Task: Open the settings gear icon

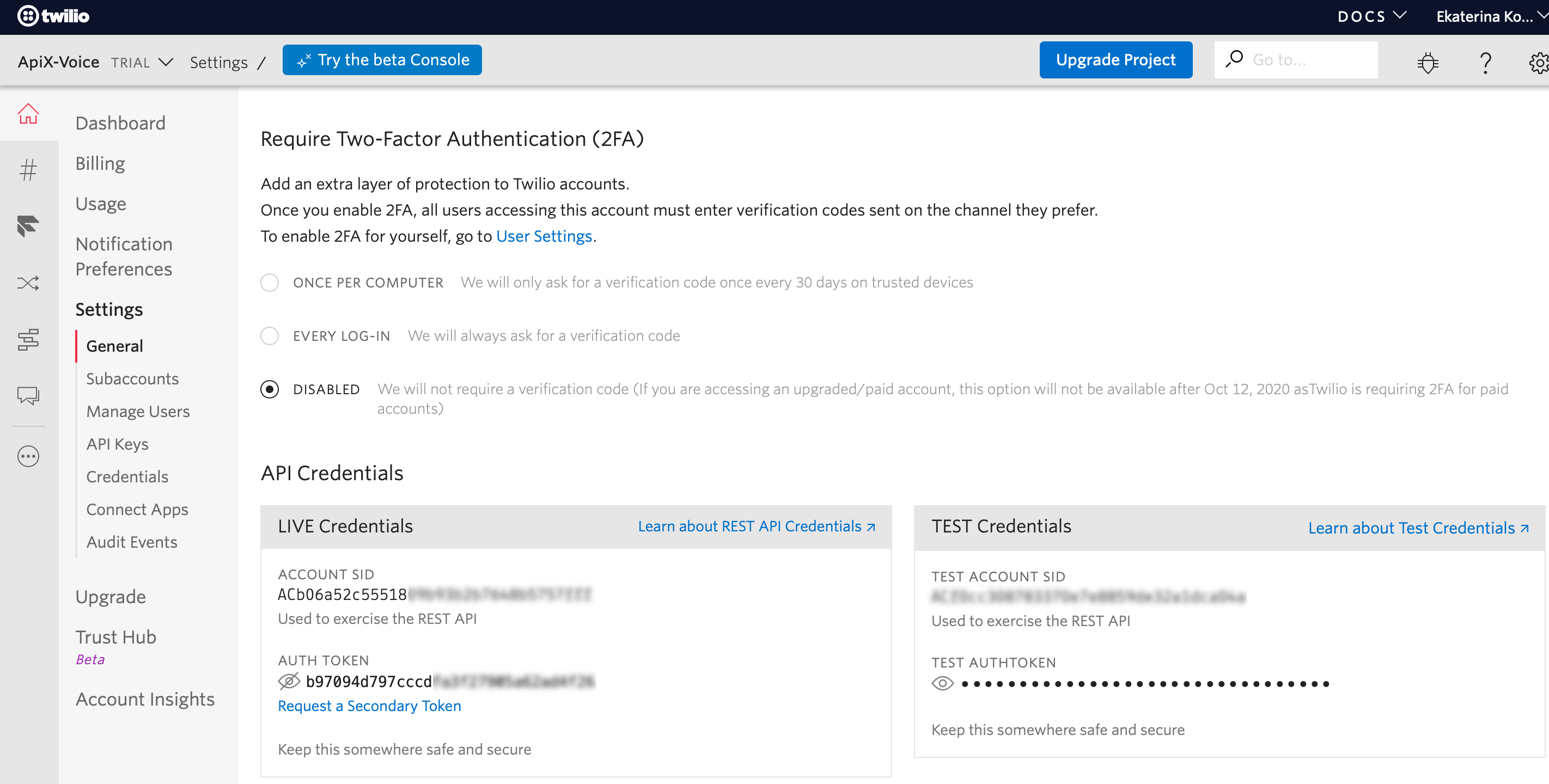Action: [x=1538, y=62]
